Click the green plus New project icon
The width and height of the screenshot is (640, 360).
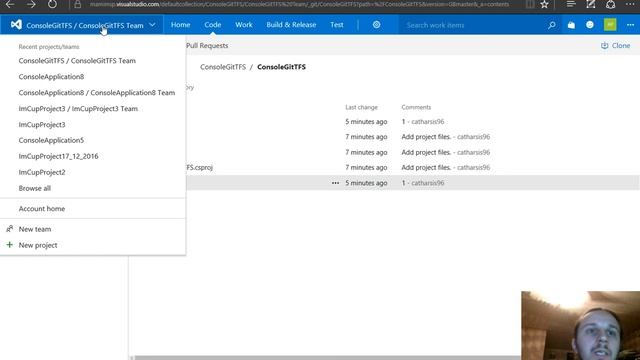pyautogui.click(x=9, y=245)
